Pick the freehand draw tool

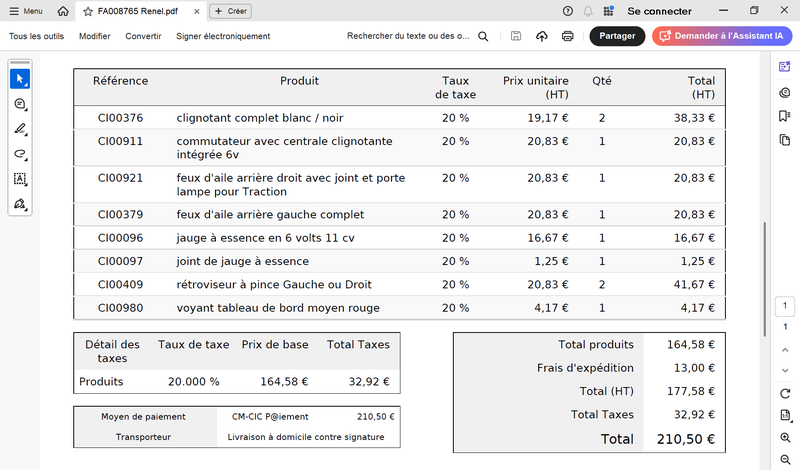point(20,154)
